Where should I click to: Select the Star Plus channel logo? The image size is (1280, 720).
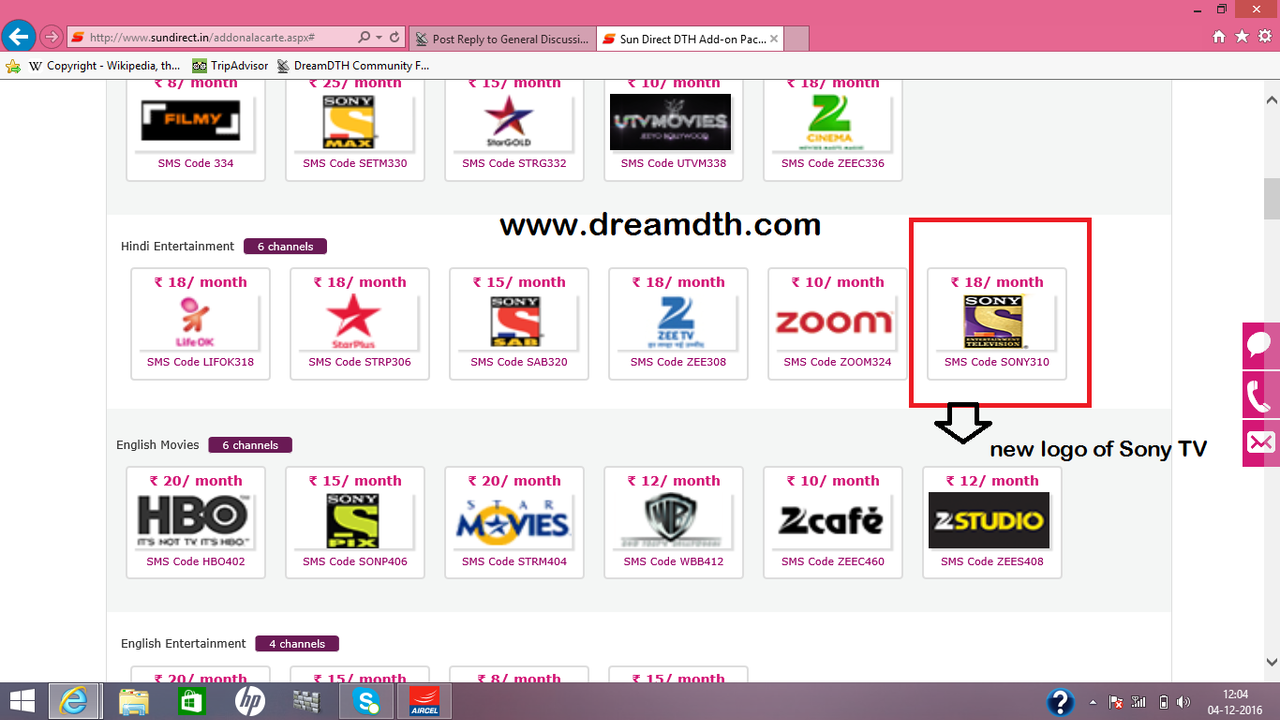[x=354, y=322]
